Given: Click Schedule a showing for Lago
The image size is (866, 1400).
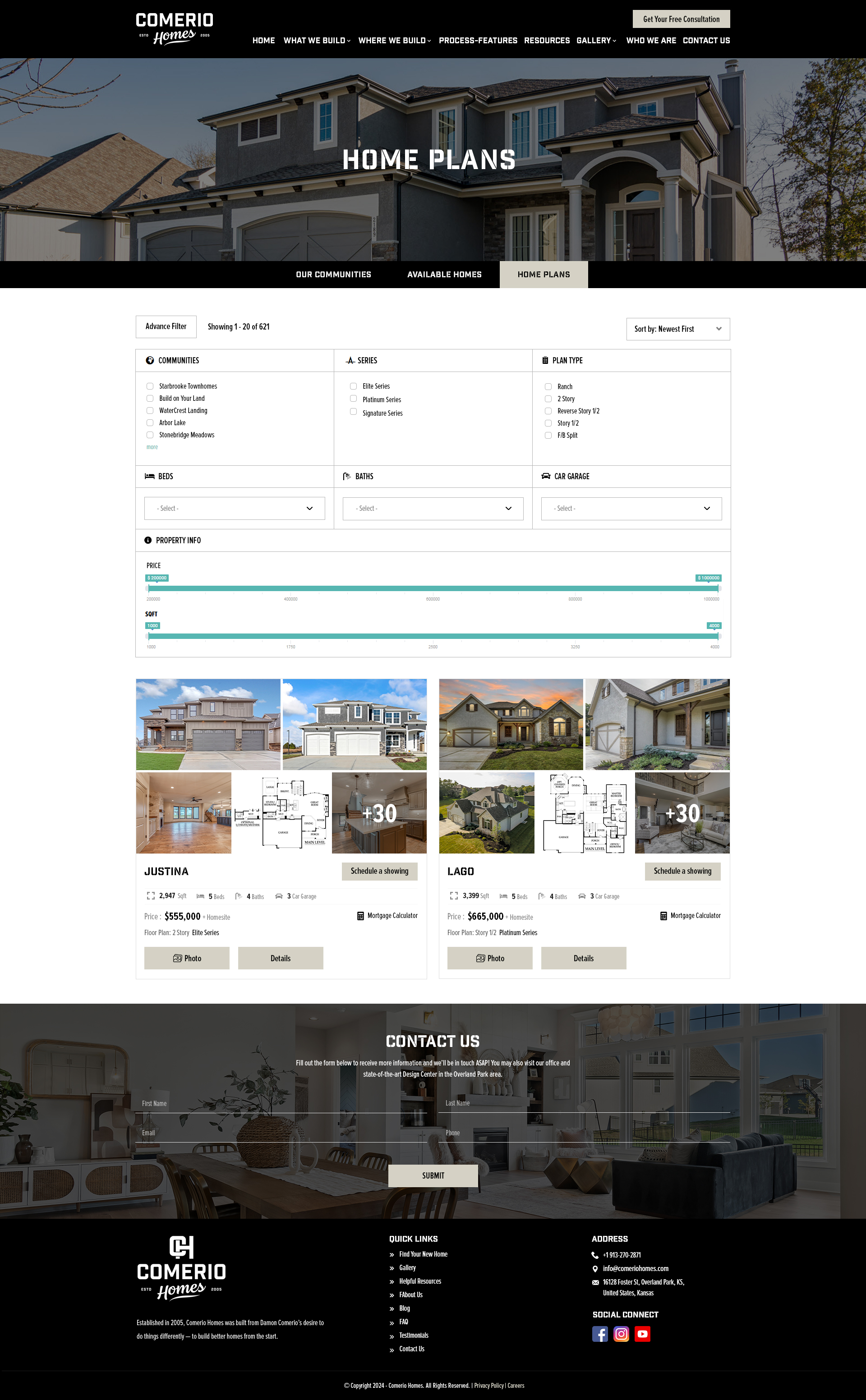Looking at the screenshot, I should 682,871.
